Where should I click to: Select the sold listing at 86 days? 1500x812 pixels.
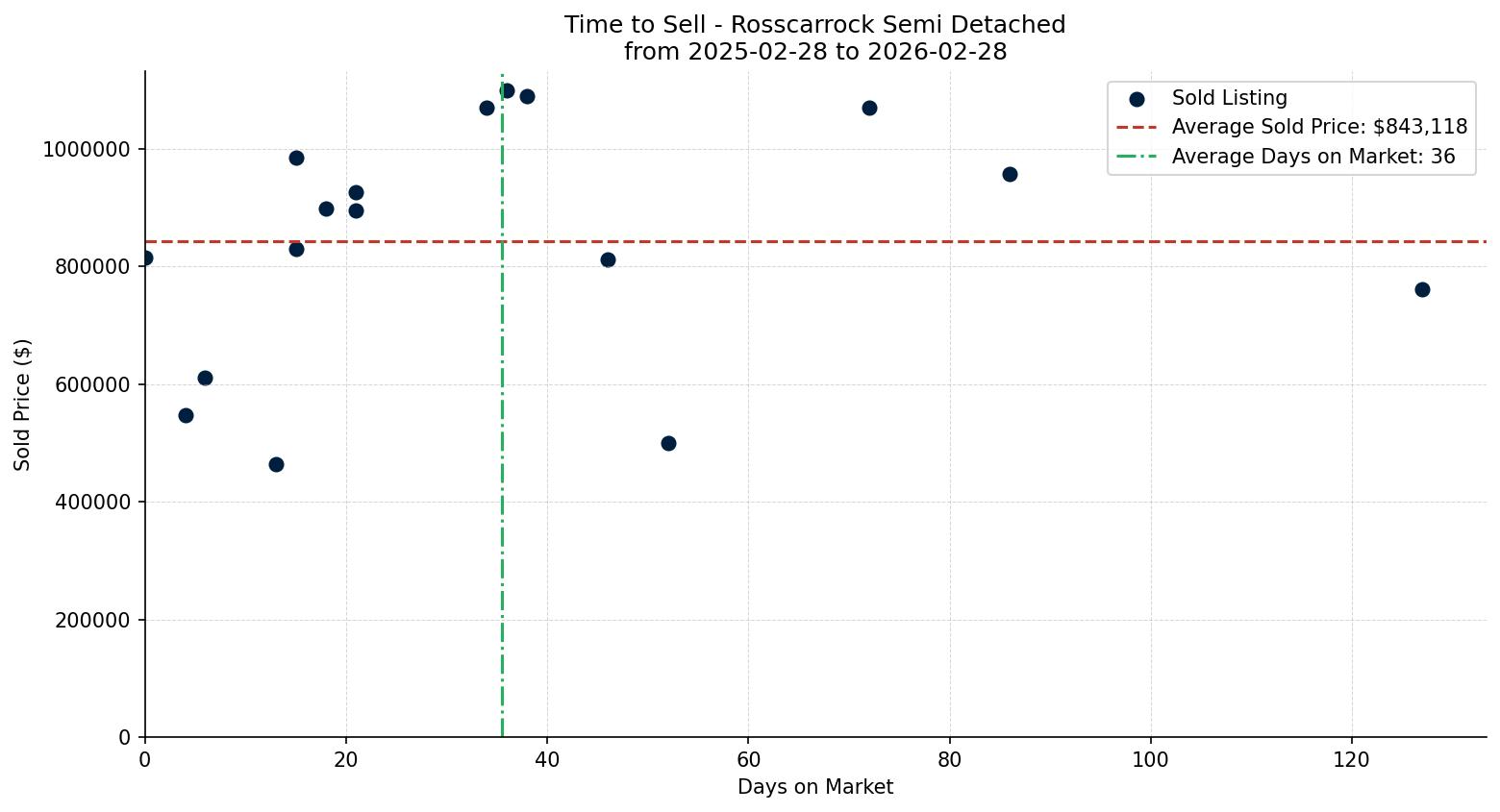[x=1010, y=174]
